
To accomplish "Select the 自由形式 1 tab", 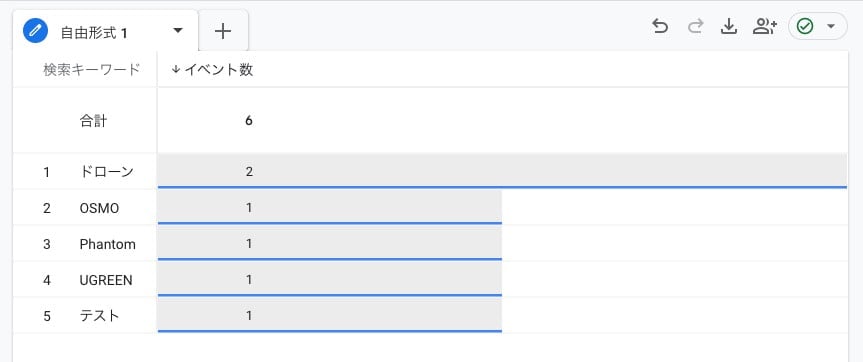I will [94, 33].
